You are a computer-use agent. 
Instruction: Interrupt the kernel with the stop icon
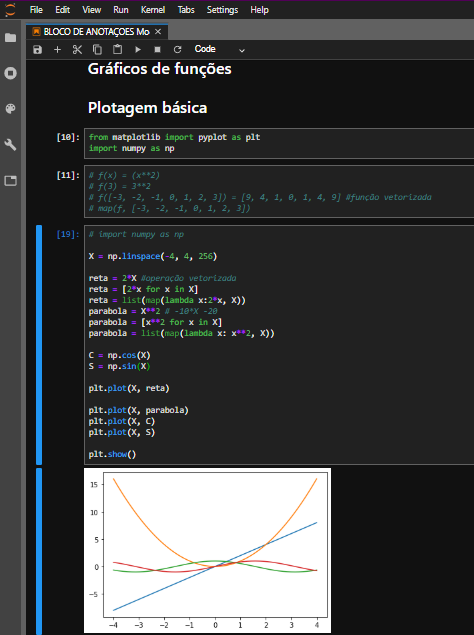pyautogui.click(x=158, y=50)
